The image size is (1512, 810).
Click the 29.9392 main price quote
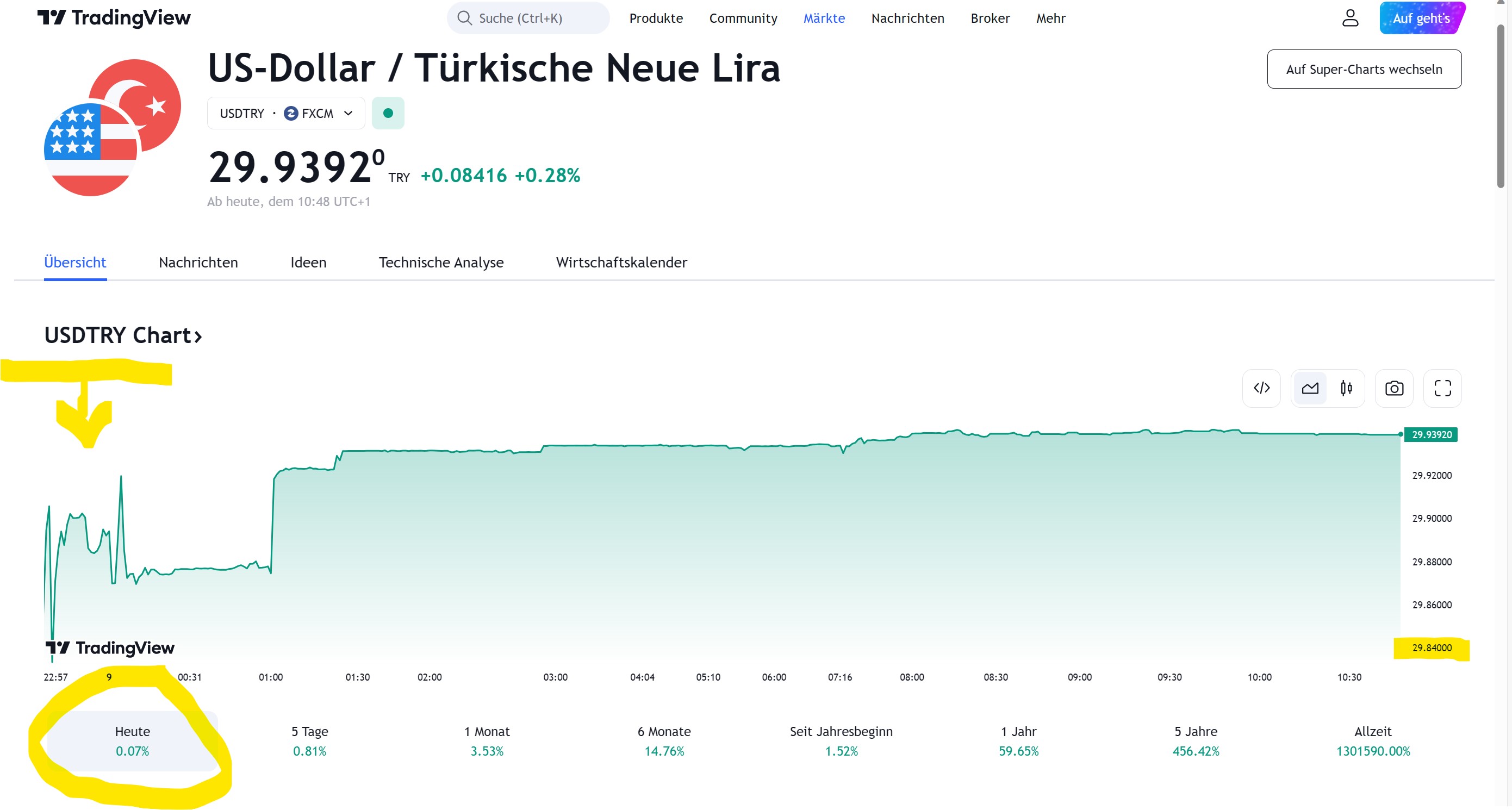297,167
